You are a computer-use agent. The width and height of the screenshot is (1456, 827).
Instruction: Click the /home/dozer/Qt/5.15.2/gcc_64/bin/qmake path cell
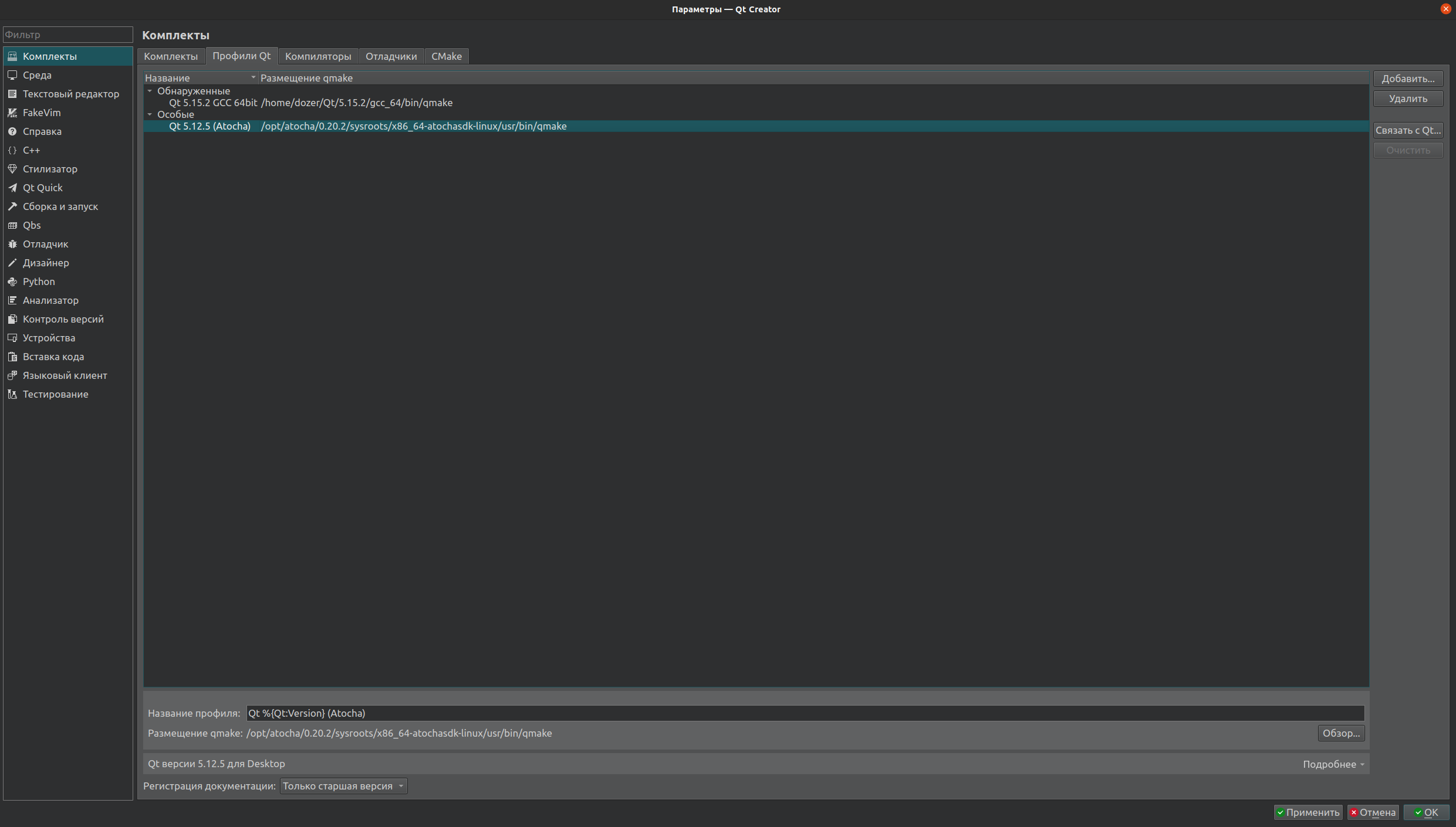[357, 103]
